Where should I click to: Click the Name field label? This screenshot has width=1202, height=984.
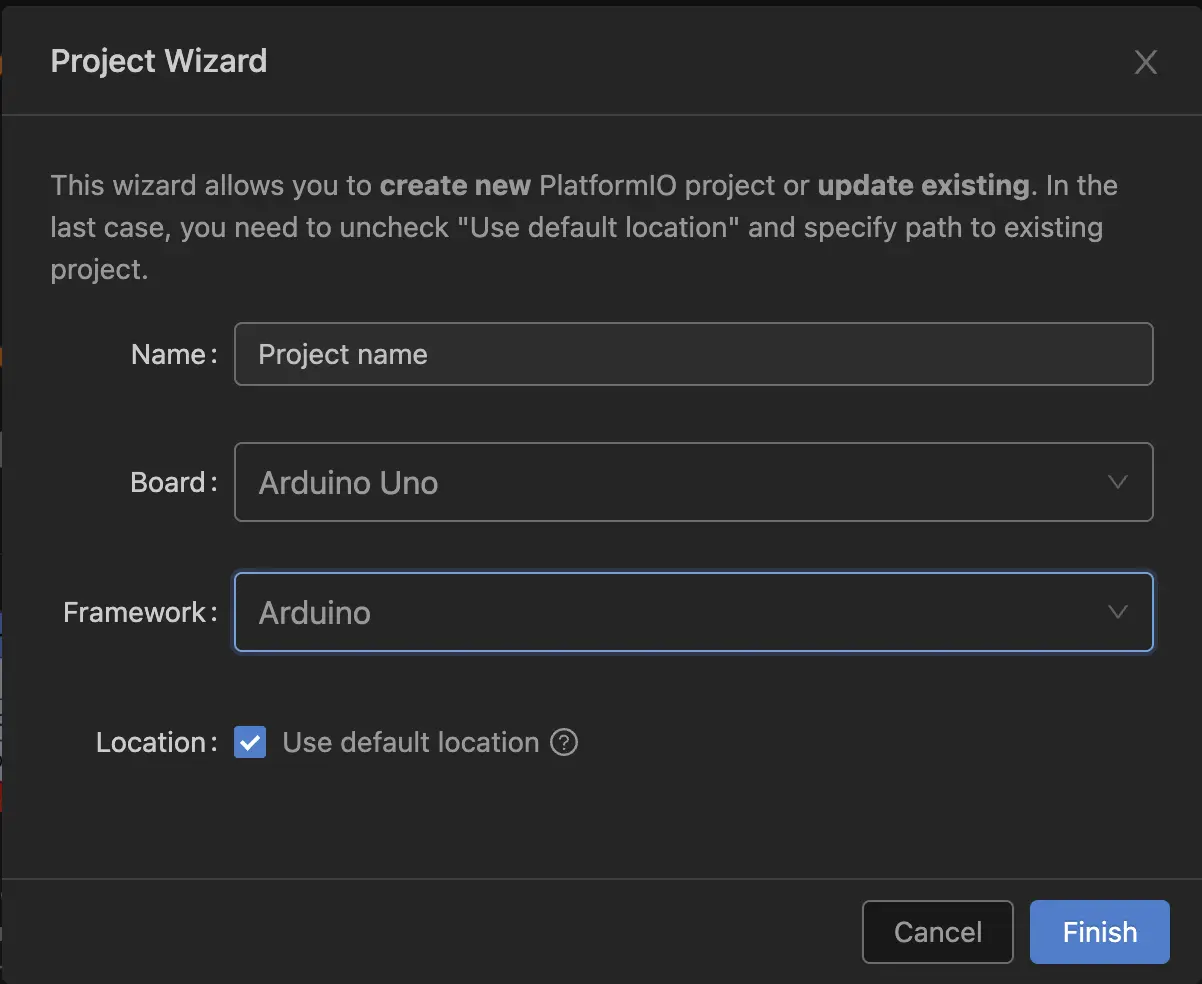click(x=172, y=354)
